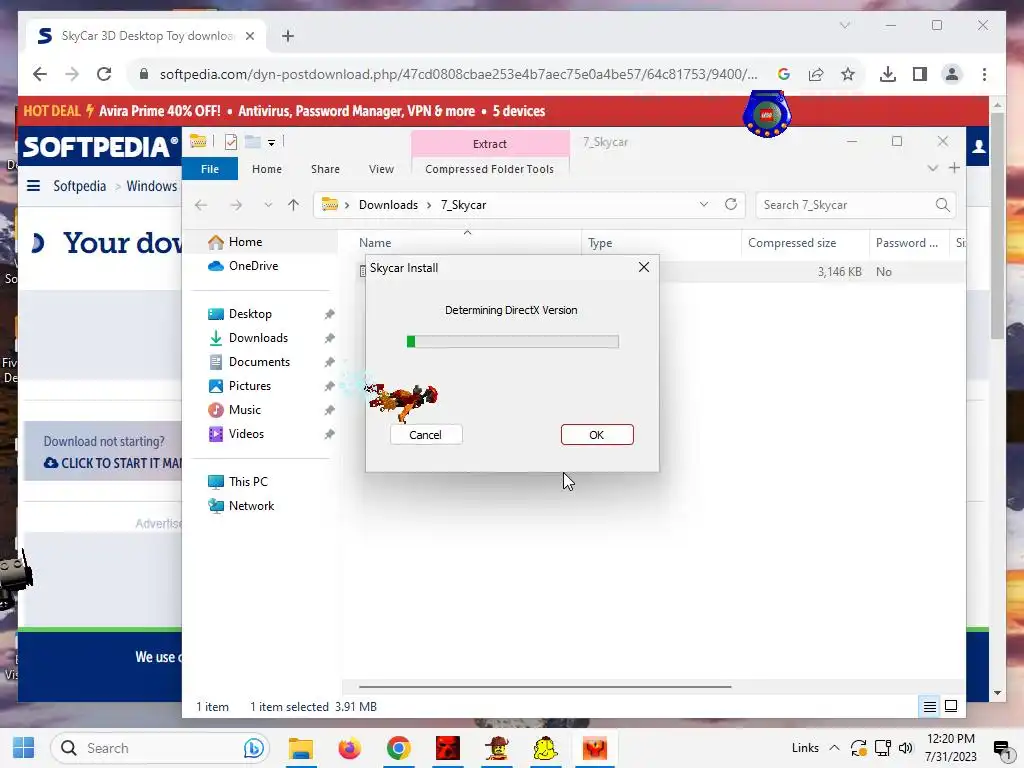Screen dimensions: 1024x768
Task: Open File Explorer from the taskbar
Action: 301,748
